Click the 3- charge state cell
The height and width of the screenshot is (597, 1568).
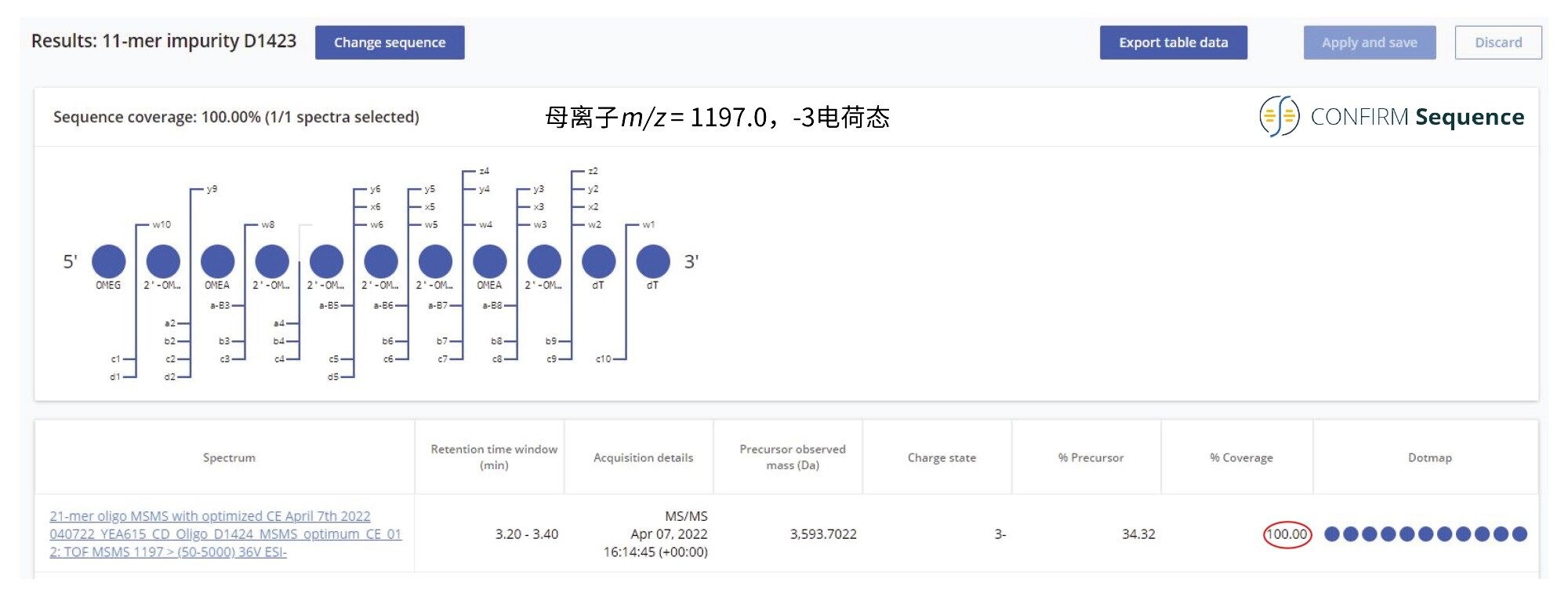[1000, 534]
